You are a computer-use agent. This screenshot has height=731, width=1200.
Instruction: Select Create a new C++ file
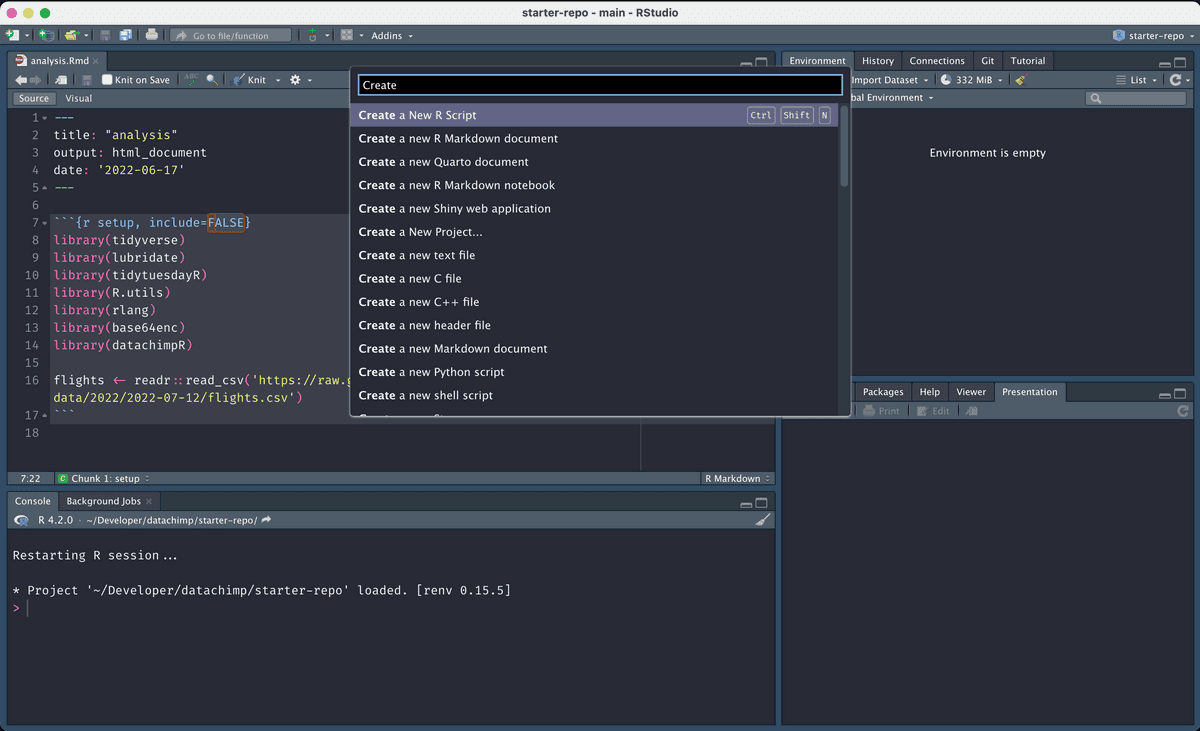point(595,302)
